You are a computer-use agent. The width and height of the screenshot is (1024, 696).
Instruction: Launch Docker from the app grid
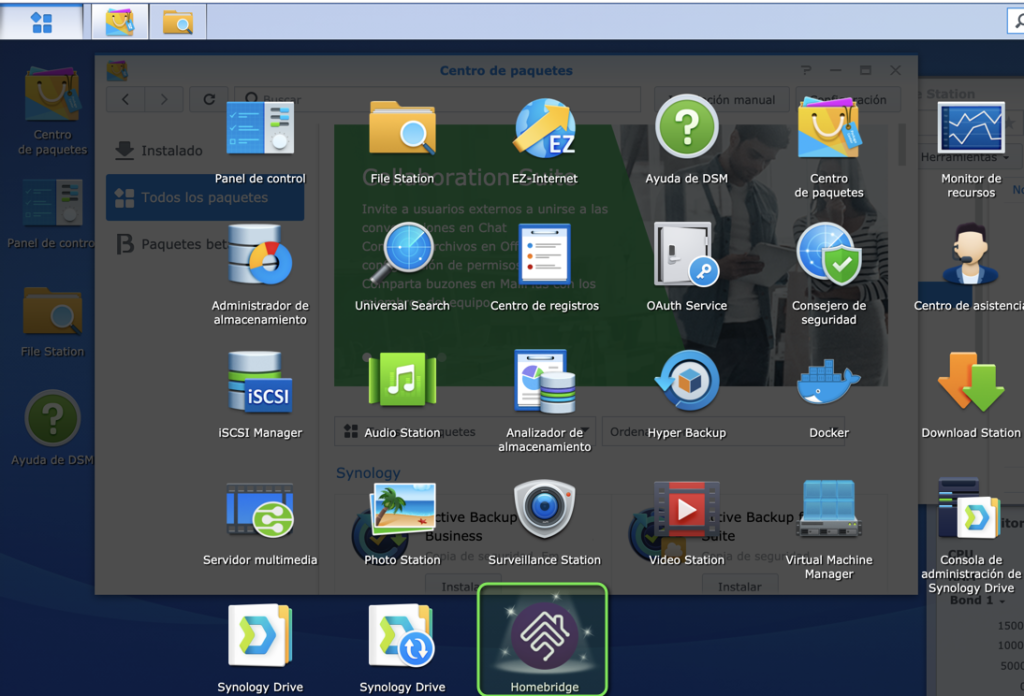pos(828,382)
